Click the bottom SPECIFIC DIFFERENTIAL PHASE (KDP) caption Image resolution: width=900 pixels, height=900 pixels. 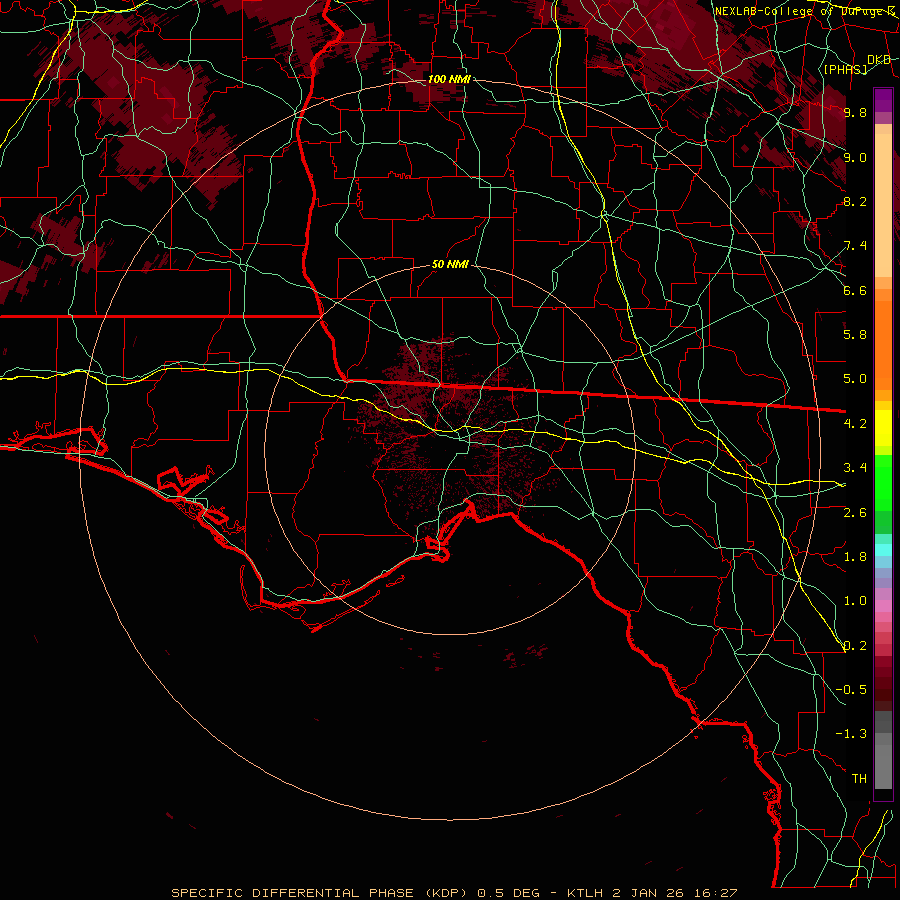click(x=454, y=893)
